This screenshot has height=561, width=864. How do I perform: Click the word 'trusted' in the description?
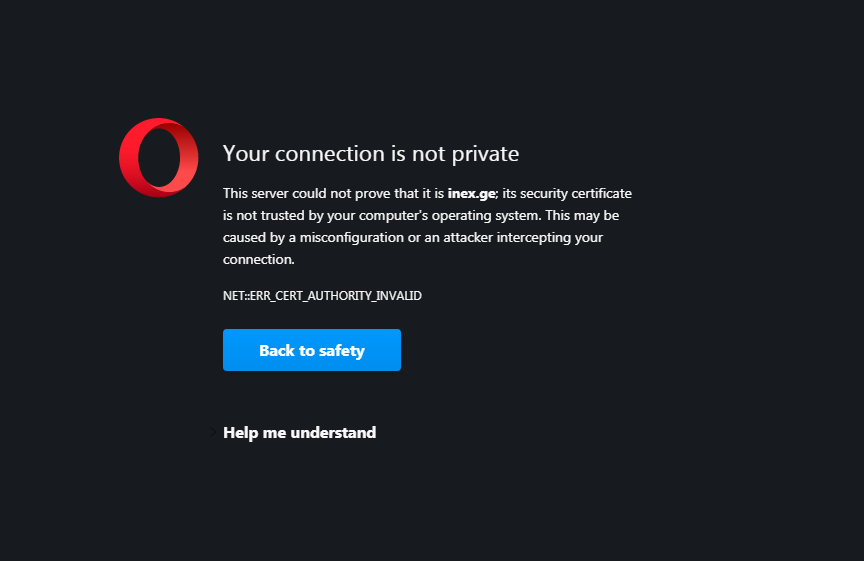(283, 215)
